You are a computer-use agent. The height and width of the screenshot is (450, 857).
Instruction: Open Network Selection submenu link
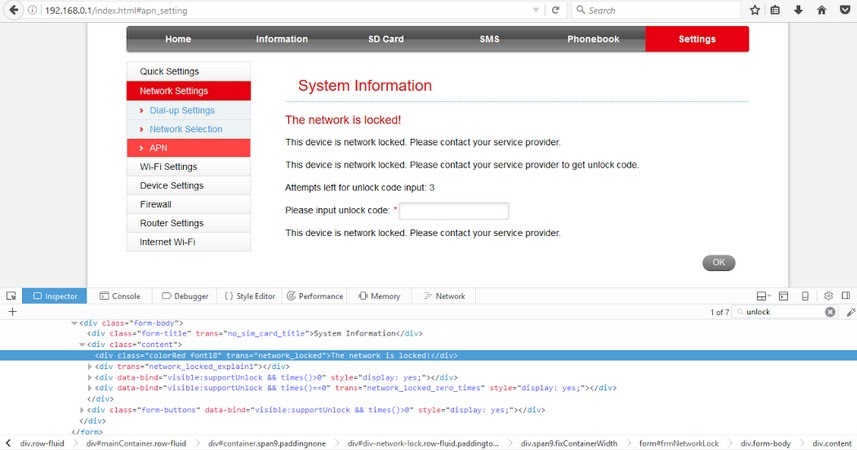coord(186,129)
